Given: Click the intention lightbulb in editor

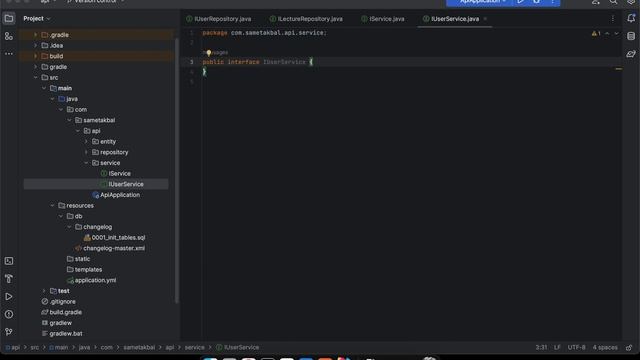Looking at the screenshot, I should click(x=209, y=53).
